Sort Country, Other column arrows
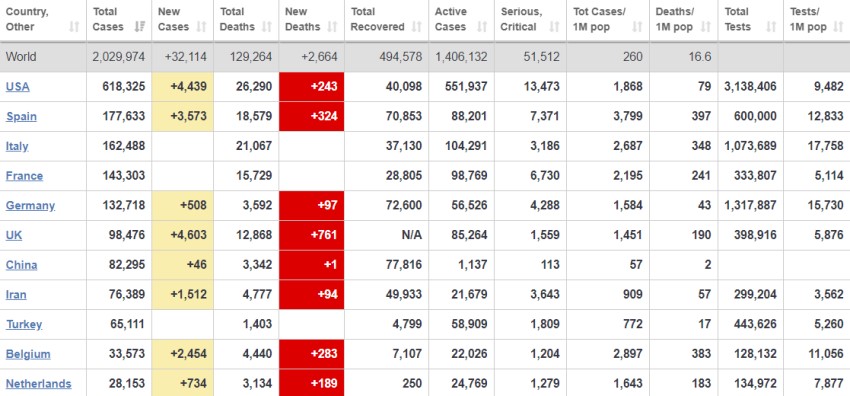 click(x=74, y=27)
